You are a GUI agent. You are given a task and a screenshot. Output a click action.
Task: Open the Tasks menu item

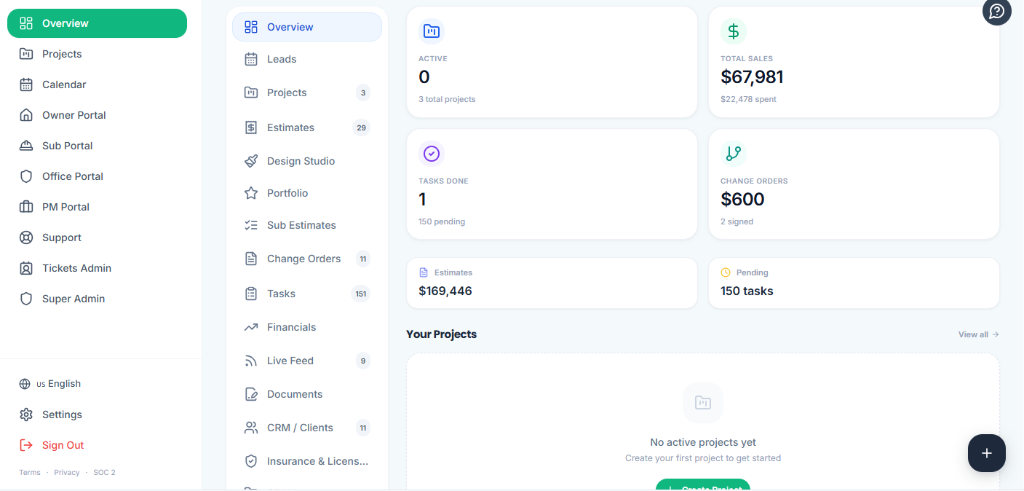pos(307,294)
